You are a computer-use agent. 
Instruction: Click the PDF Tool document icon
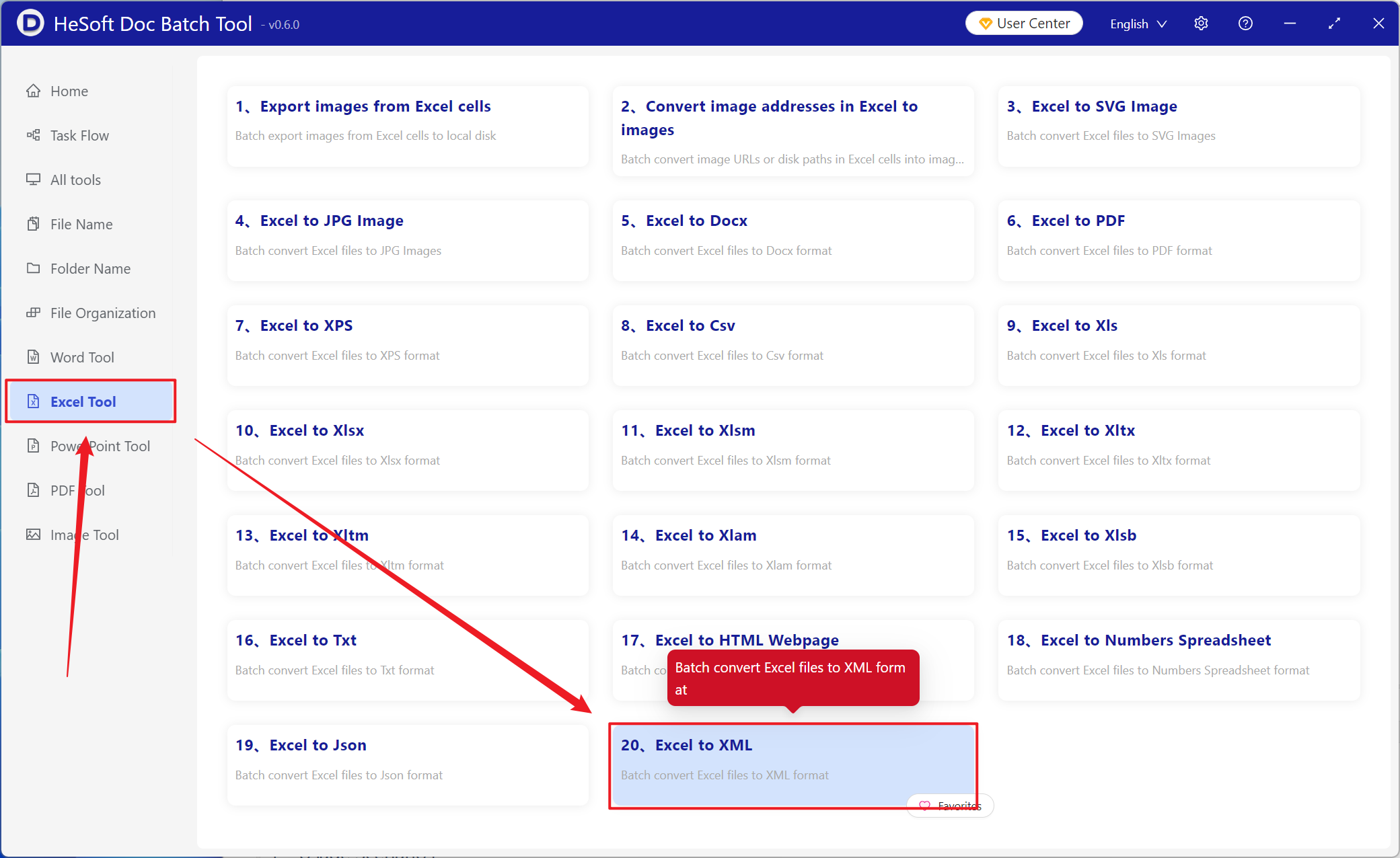(33, 490)
